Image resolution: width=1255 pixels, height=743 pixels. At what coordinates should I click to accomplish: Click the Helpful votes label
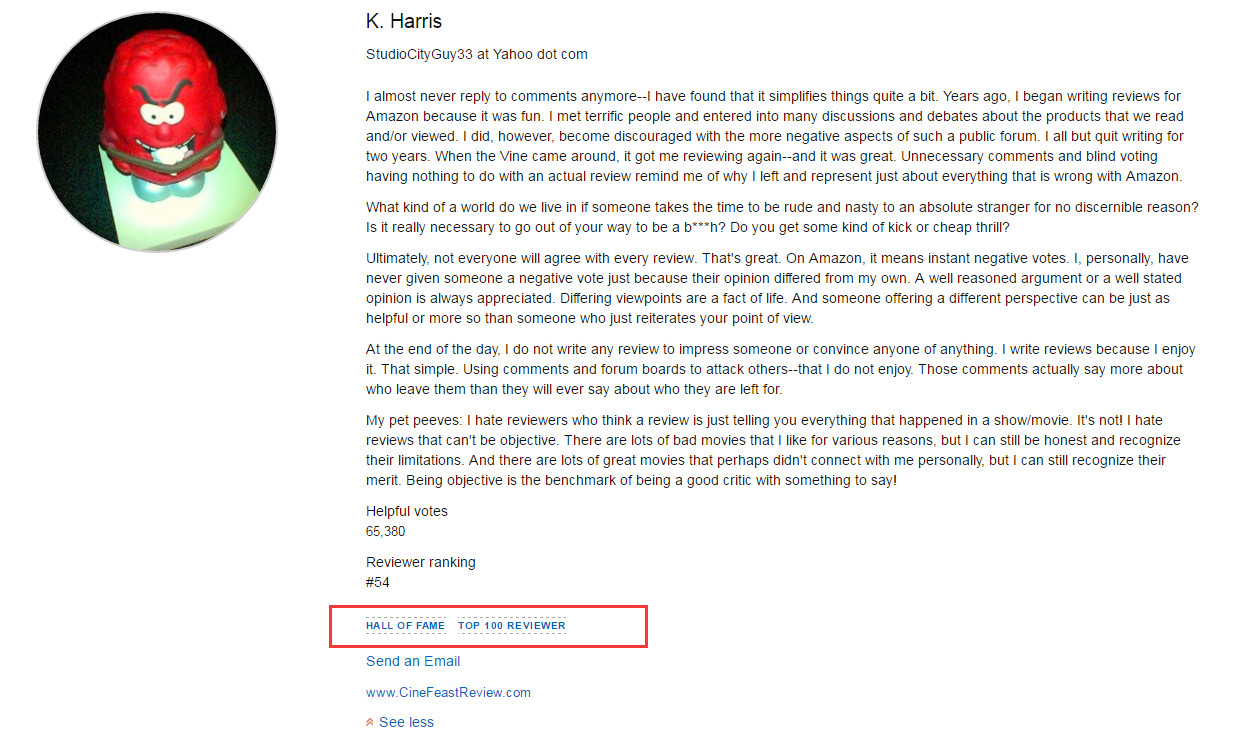pos(407,511)
